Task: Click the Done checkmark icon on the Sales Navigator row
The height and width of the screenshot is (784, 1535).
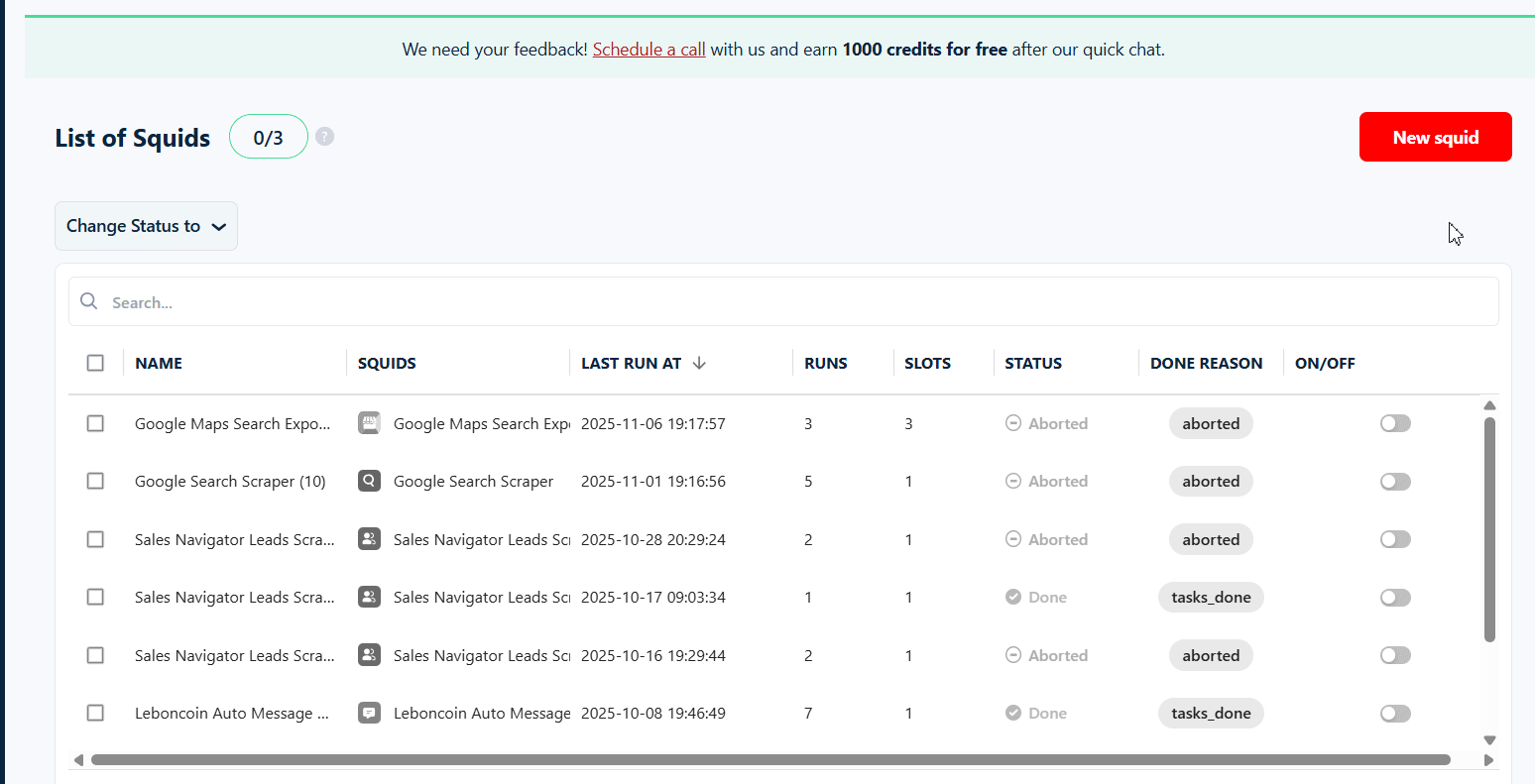Action: (x=1012, y=597)
